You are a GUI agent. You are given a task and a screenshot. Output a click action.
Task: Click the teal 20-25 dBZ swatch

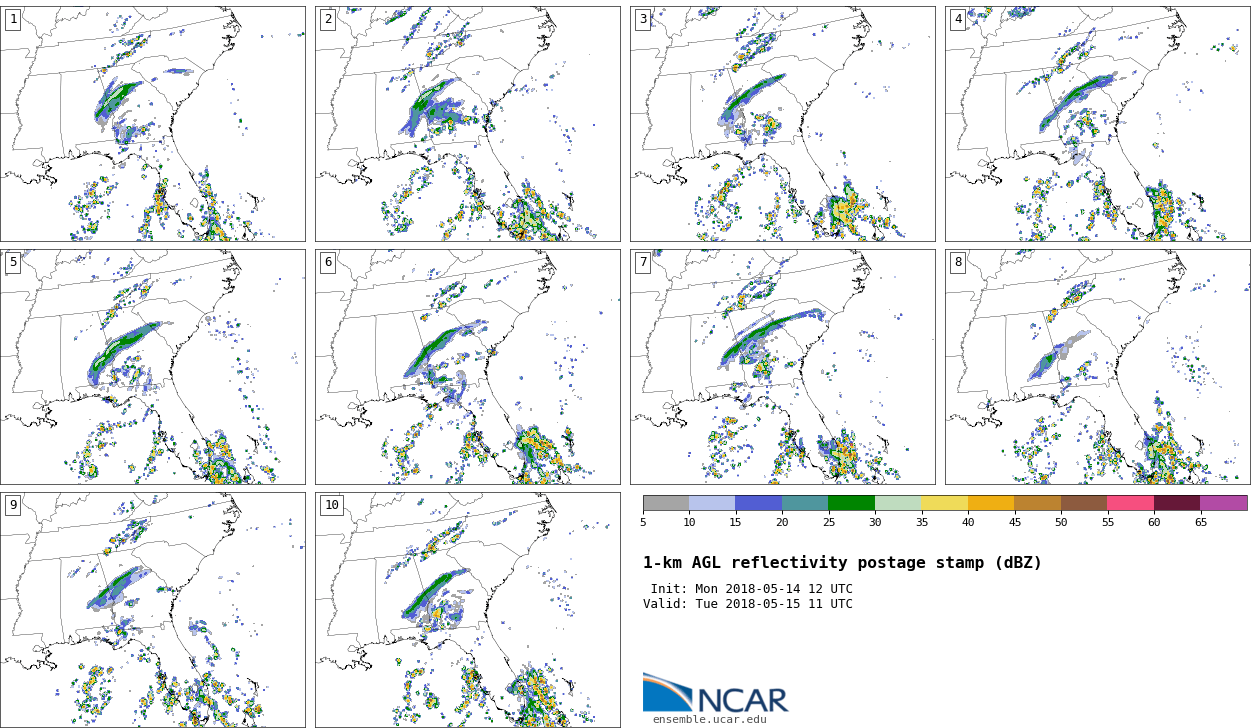pos(805,503)
